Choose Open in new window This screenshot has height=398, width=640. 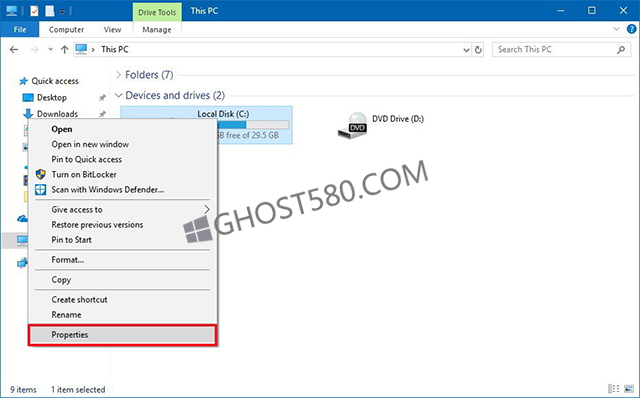[122, 144]
